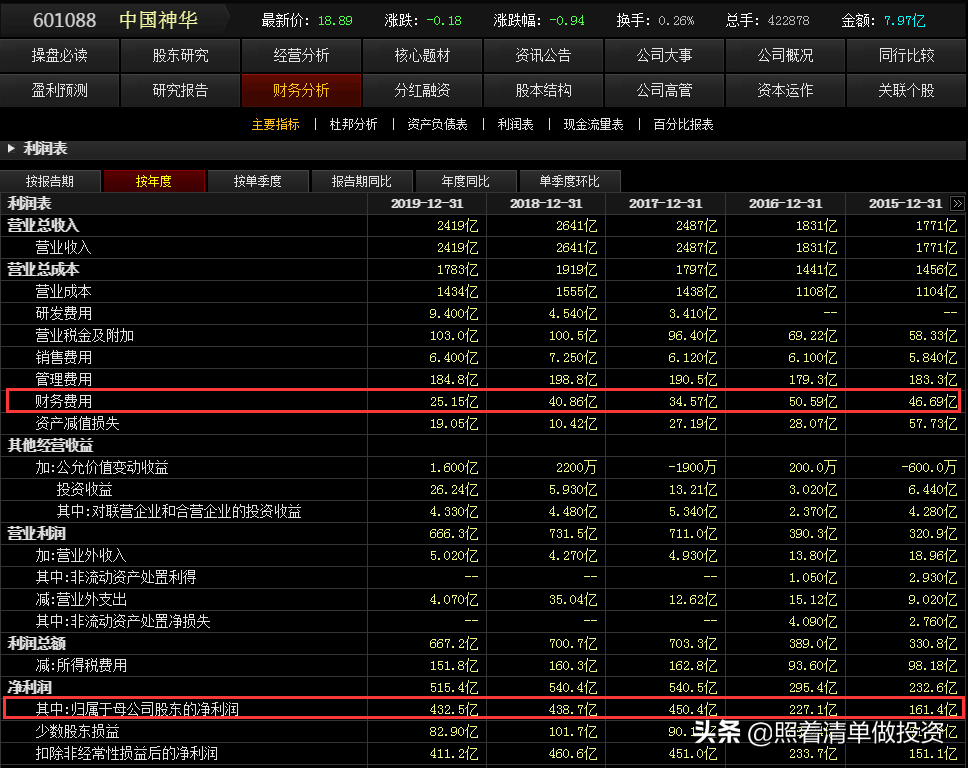Click 金额 value 7.97亿
Screen dimensions: 968x768
[905, 21]
